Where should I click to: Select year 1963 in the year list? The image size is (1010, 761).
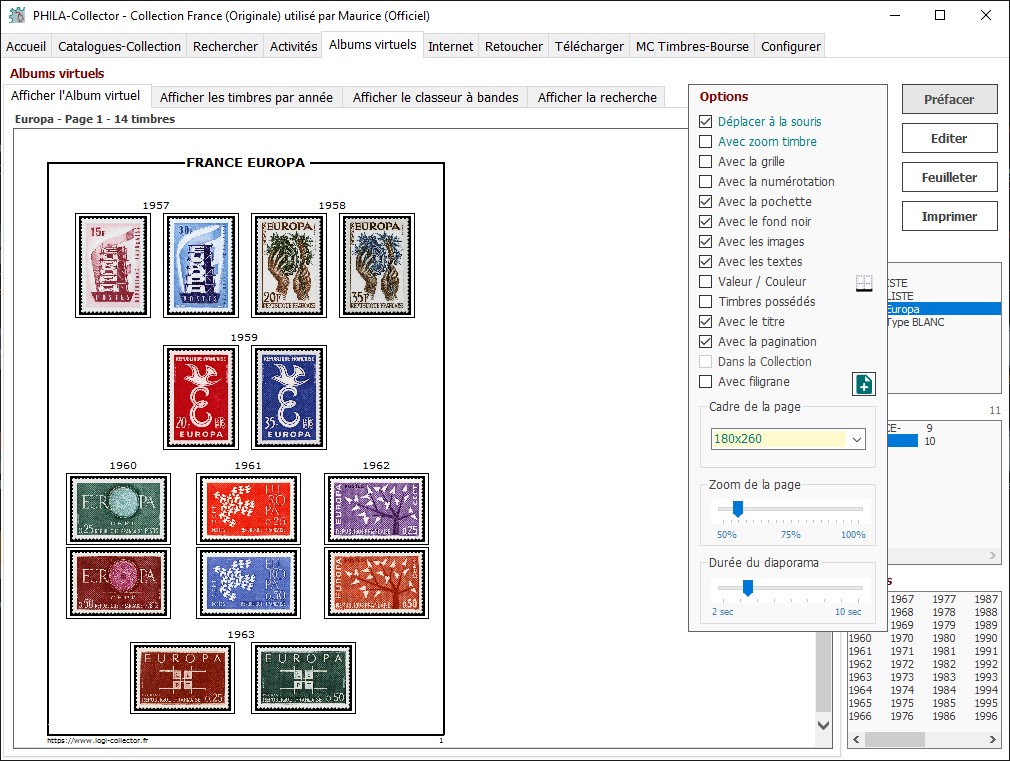(860, 677)
